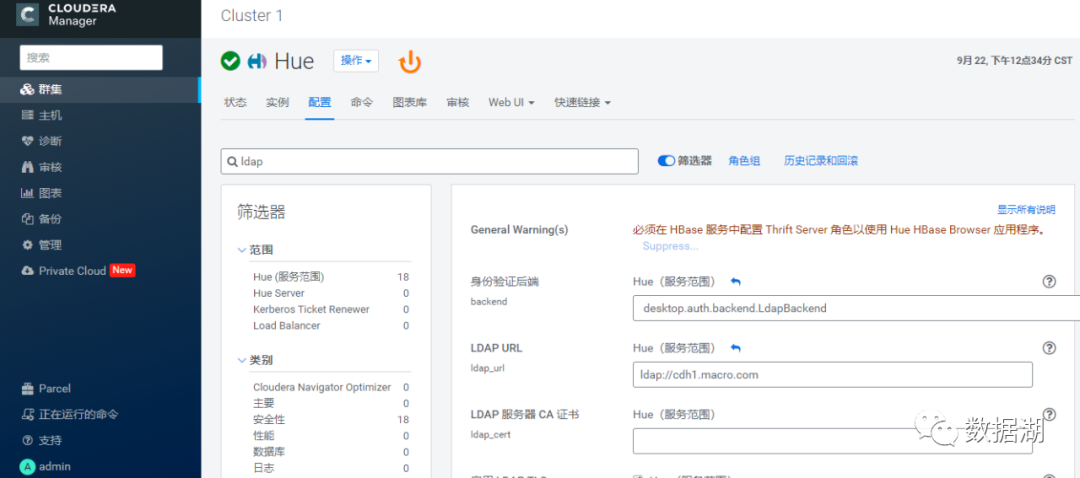Click the Hue service logo icon
Screen dimensions: 1080x478
[257, 61]
